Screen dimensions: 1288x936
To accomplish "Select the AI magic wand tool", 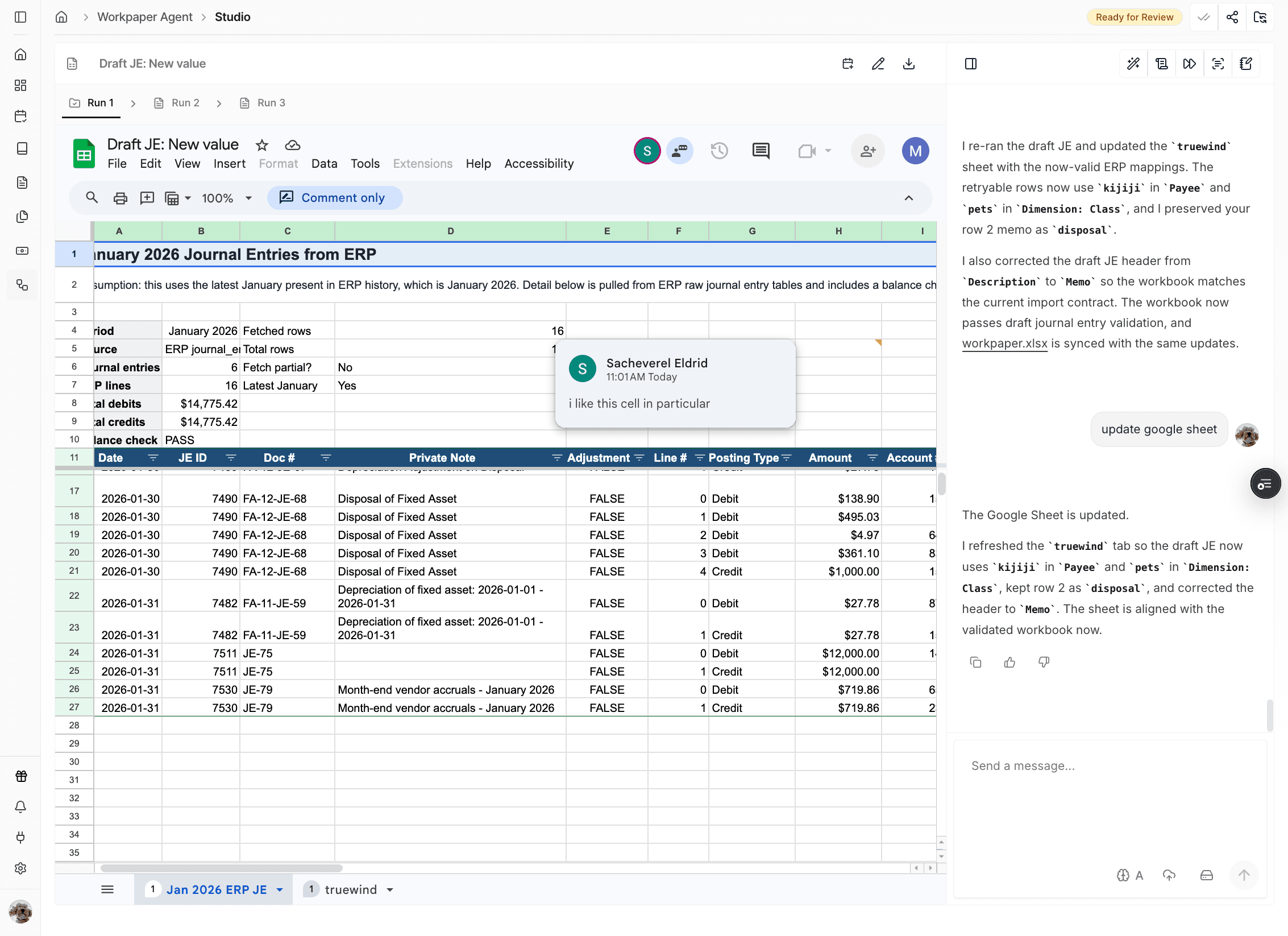I will click(1133, 63).
